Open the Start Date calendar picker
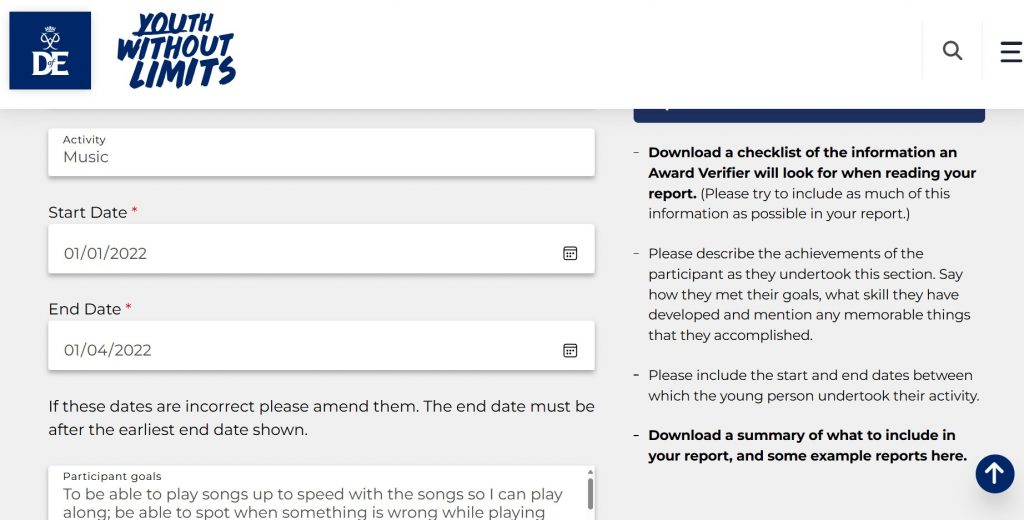This screenshot has height=520, width=1024. (x=570, y=254)
